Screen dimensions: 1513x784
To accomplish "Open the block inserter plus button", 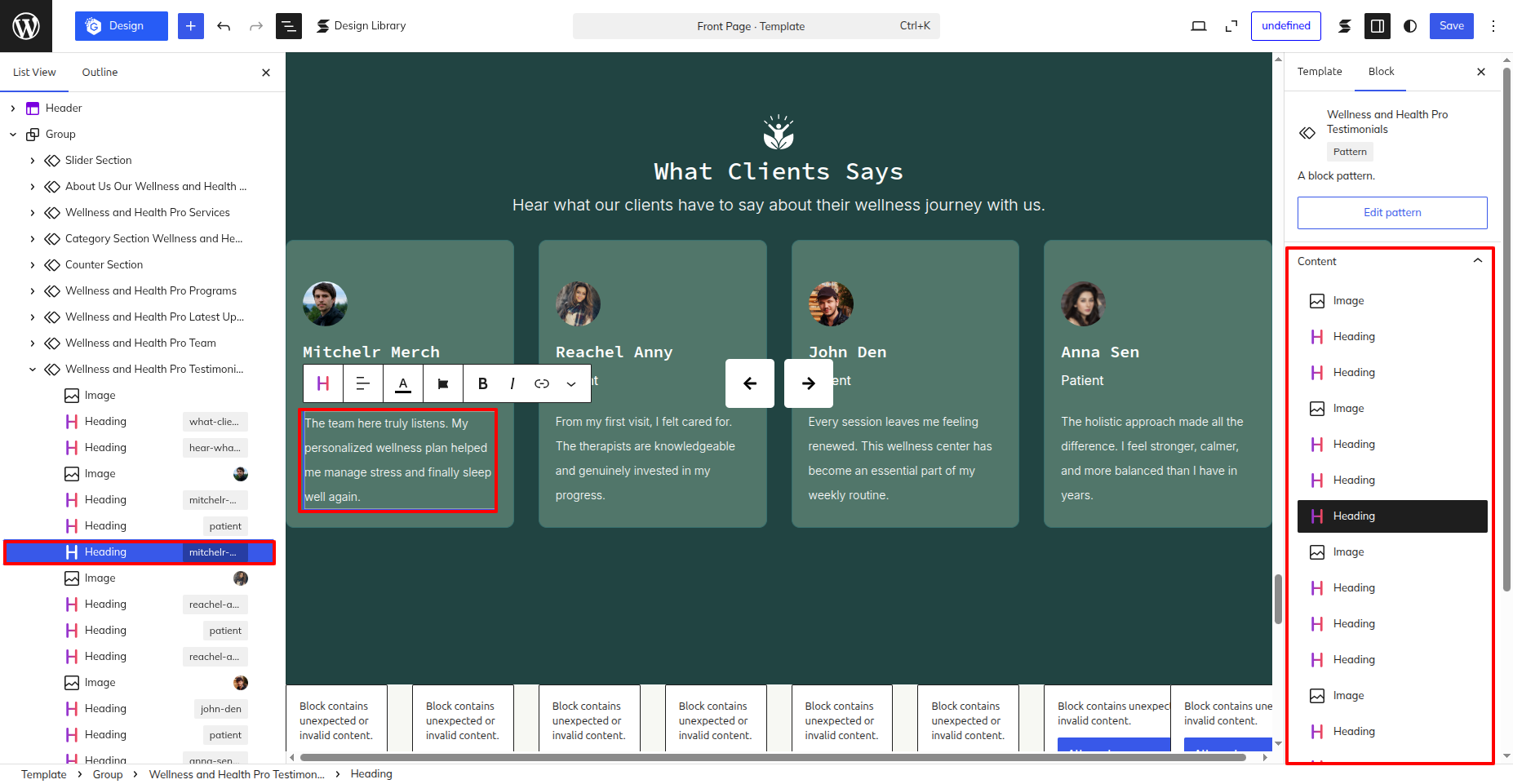I will (x=191, y=26).
